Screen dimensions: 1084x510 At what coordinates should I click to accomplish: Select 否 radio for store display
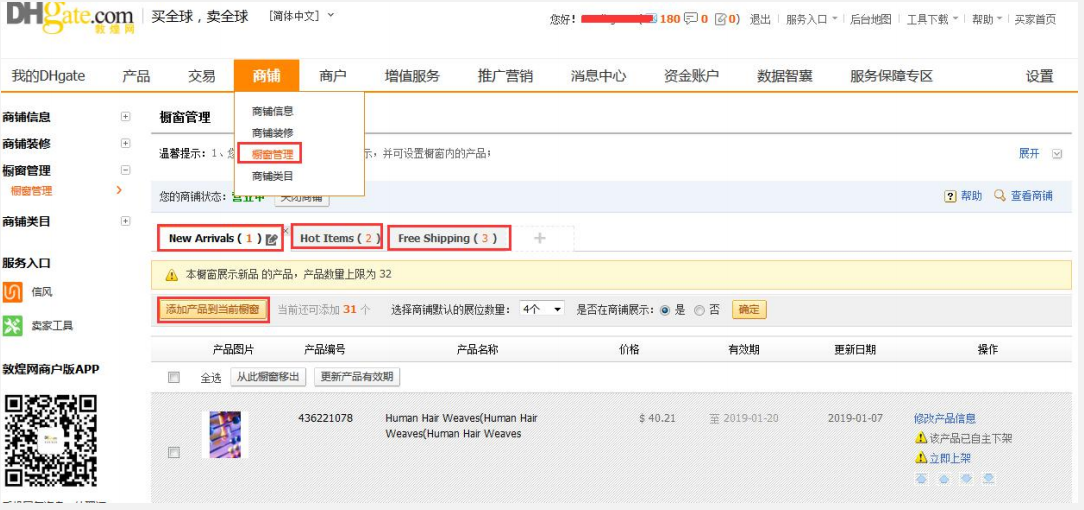click(699, 310)
